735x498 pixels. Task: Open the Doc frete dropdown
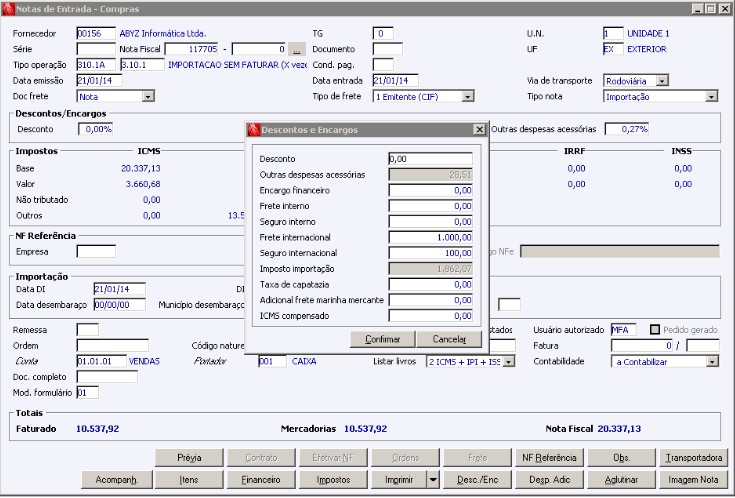[x=148, y=97]
